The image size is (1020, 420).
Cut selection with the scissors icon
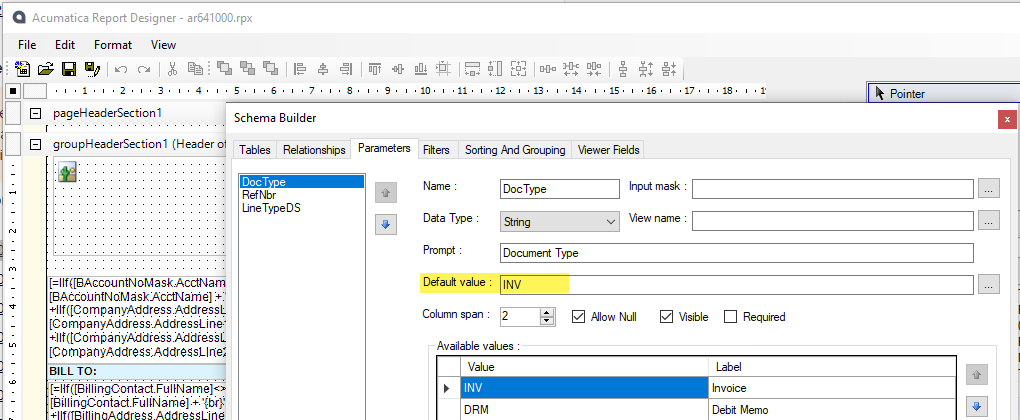pyautogui.click(x=172, y=68)
